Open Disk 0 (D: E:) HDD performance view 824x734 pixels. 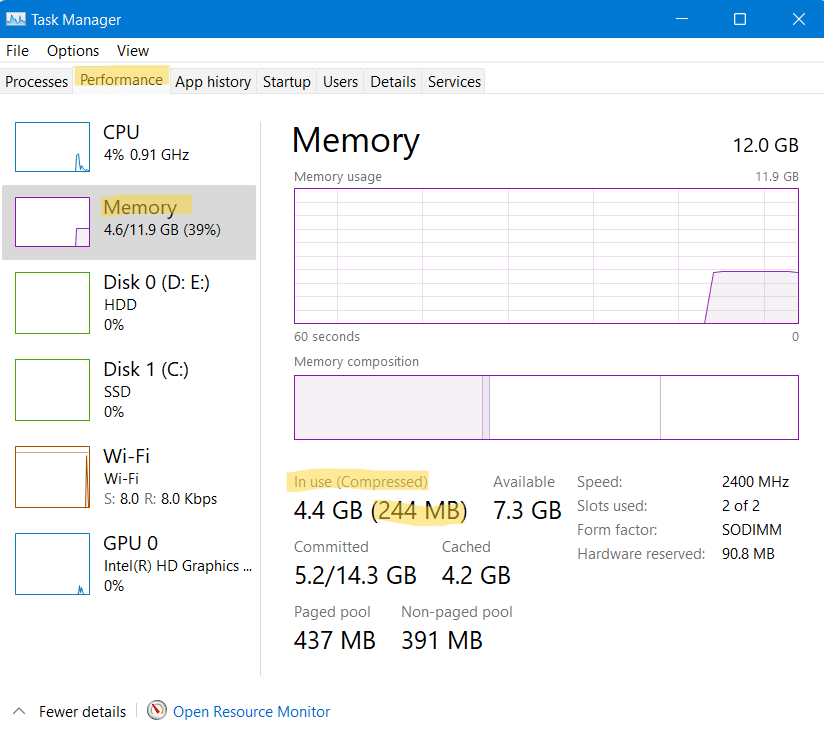point(52,303)
